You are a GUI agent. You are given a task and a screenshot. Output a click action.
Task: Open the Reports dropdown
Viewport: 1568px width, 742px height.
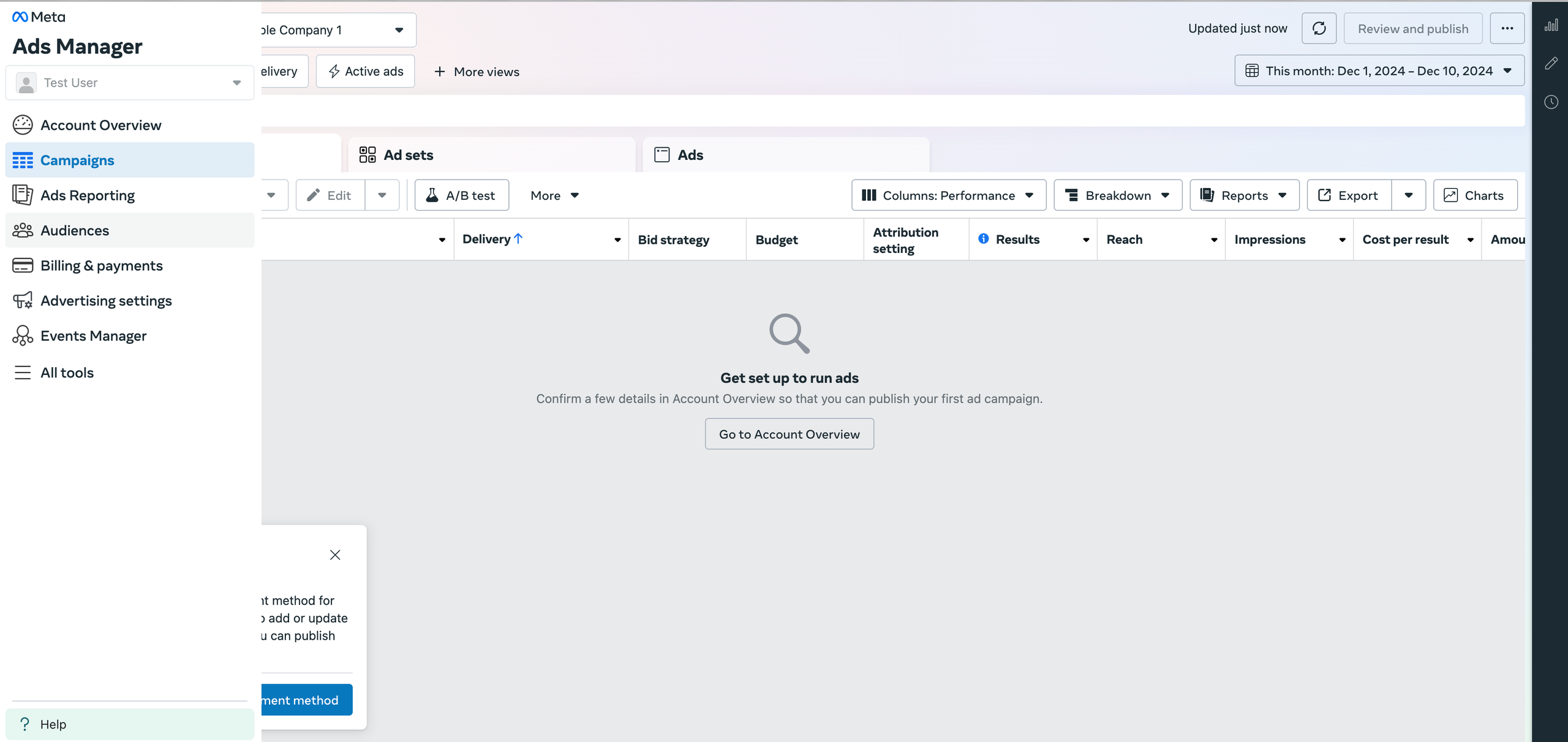pos(1245,195)
